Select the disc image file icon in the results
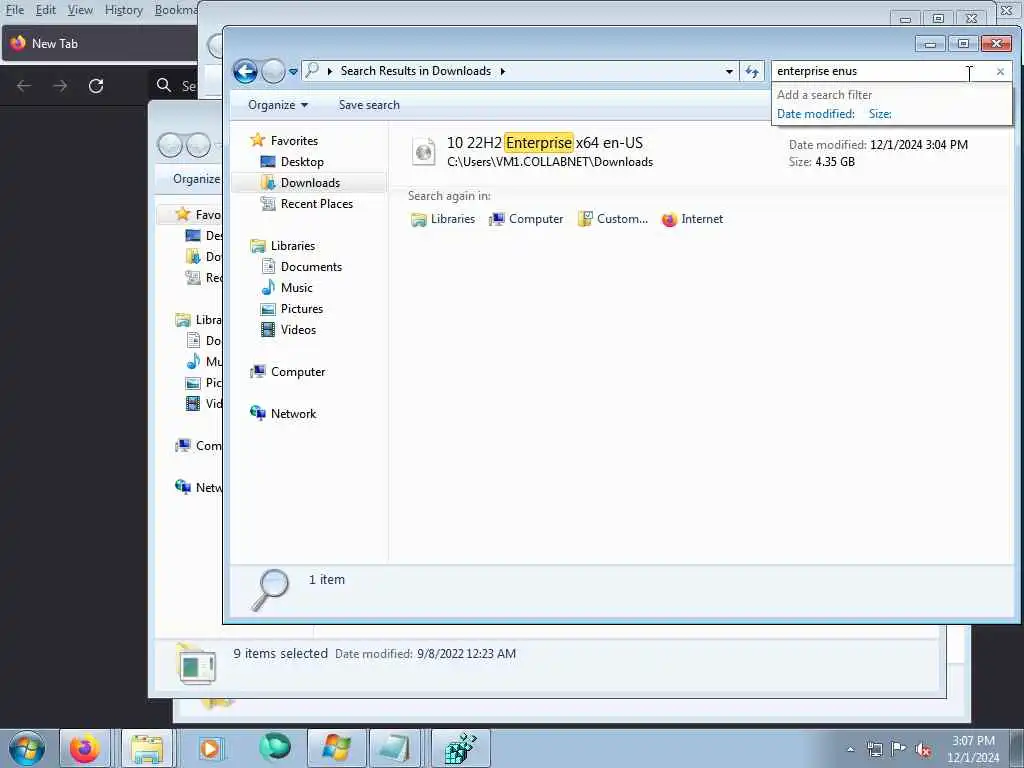 tap(424, 152)
